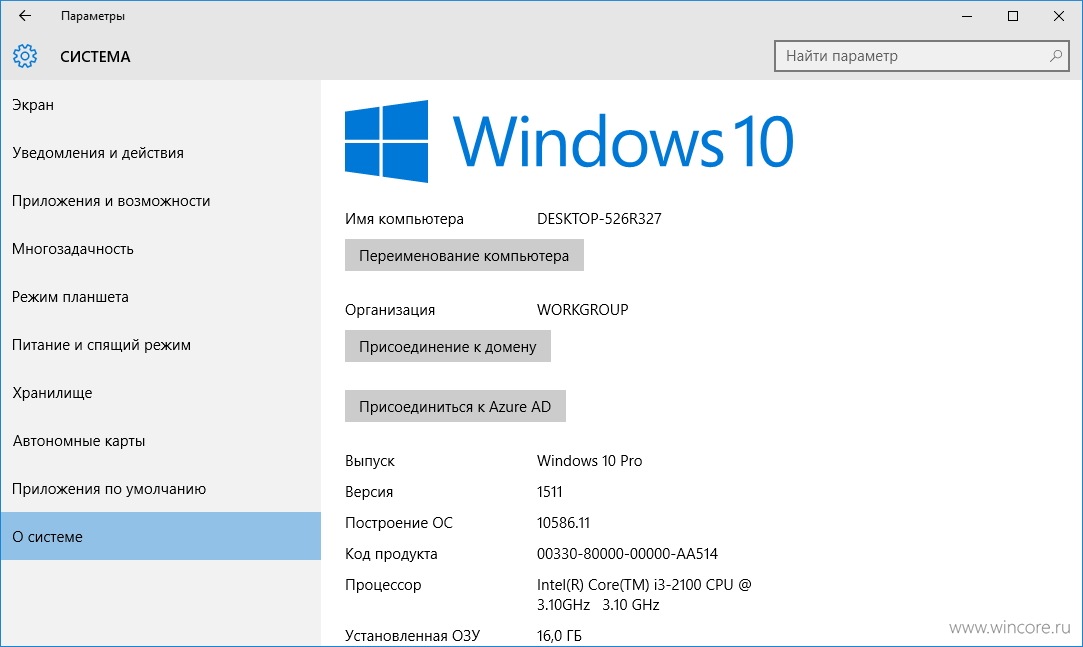Click the version value 1511

tap(549, 492)
